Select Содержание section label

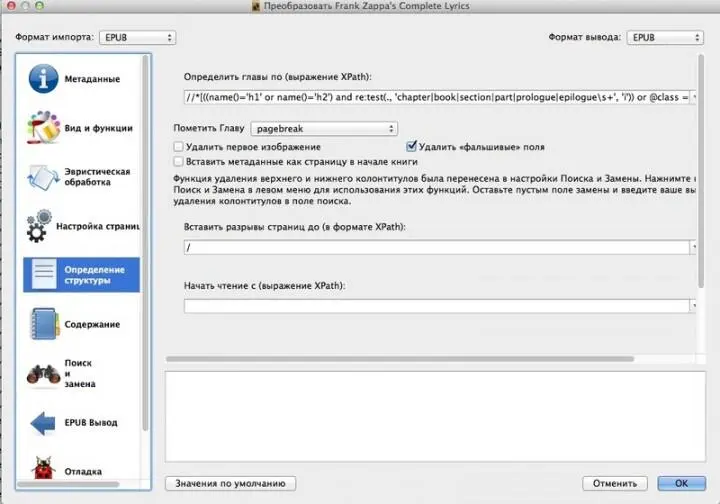tap(92, 324)
